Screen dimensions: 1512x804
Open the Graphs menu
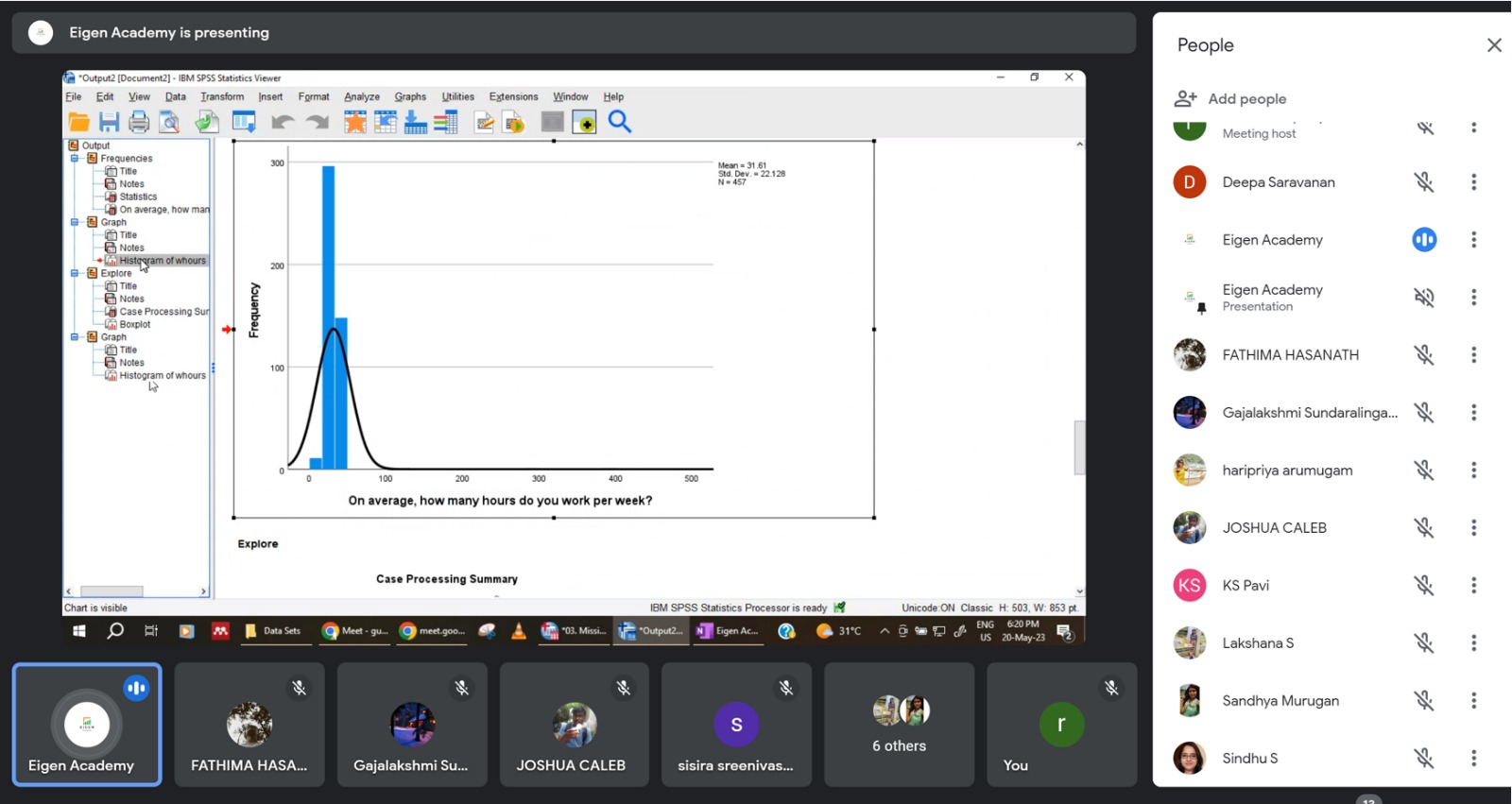[x=410, y=97]
